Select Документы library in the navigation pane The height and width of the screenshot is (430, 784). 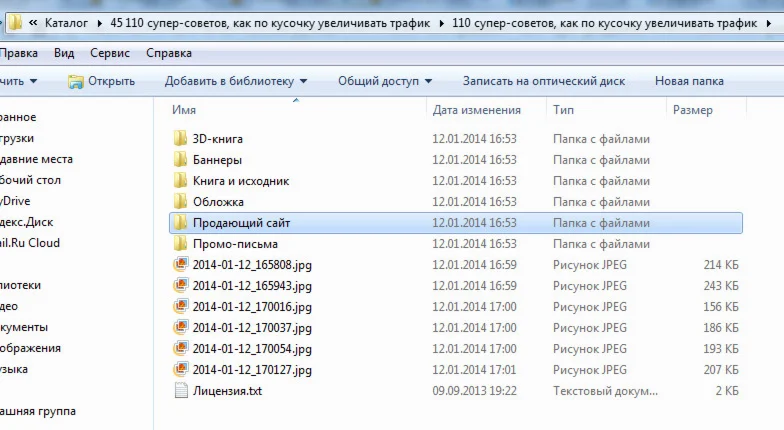point(24,327)
